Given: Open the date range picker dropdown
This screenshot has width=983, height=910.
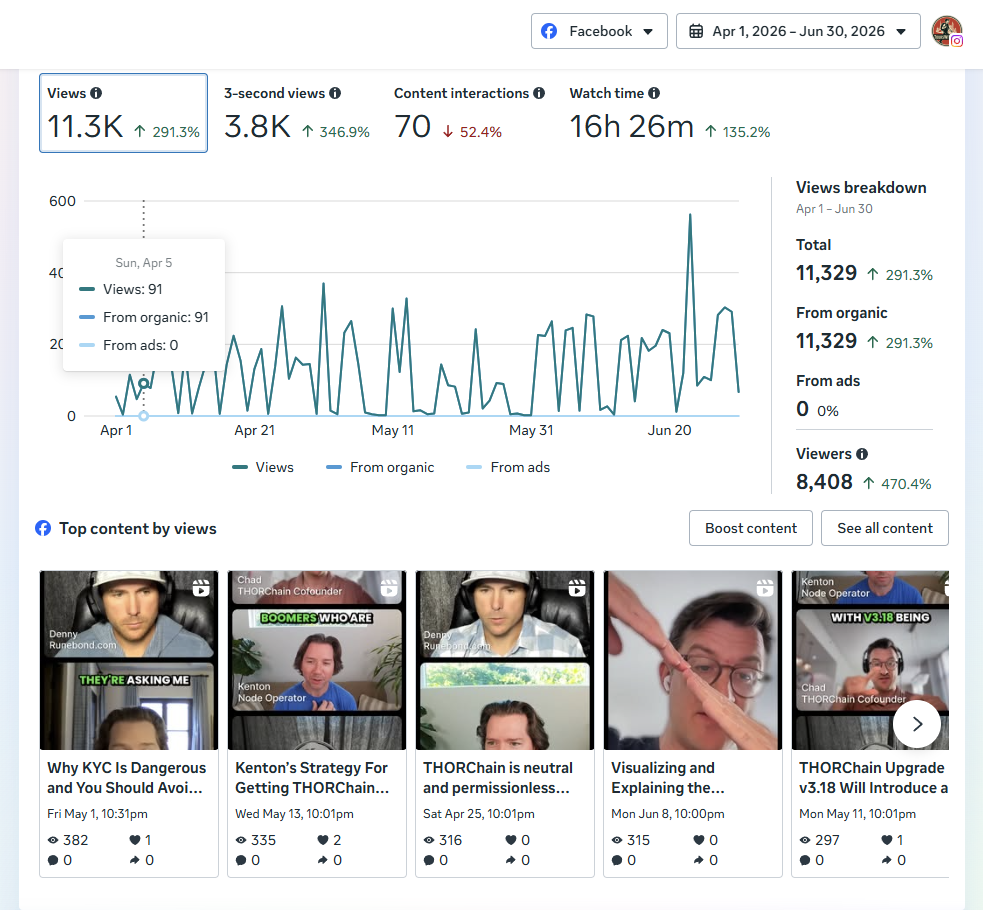Looking at the screenshot, I should click(x=798, y=31).
